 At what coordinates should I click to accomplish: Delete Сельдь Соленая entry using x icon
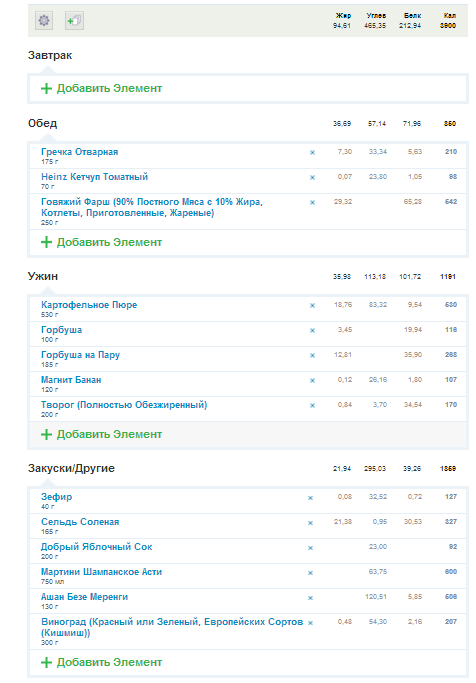click(x=311, y=523)
